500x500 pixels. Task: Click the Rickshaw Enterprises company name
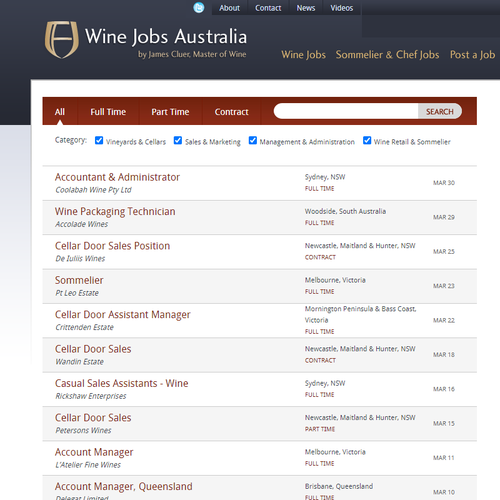coord(91,396)
